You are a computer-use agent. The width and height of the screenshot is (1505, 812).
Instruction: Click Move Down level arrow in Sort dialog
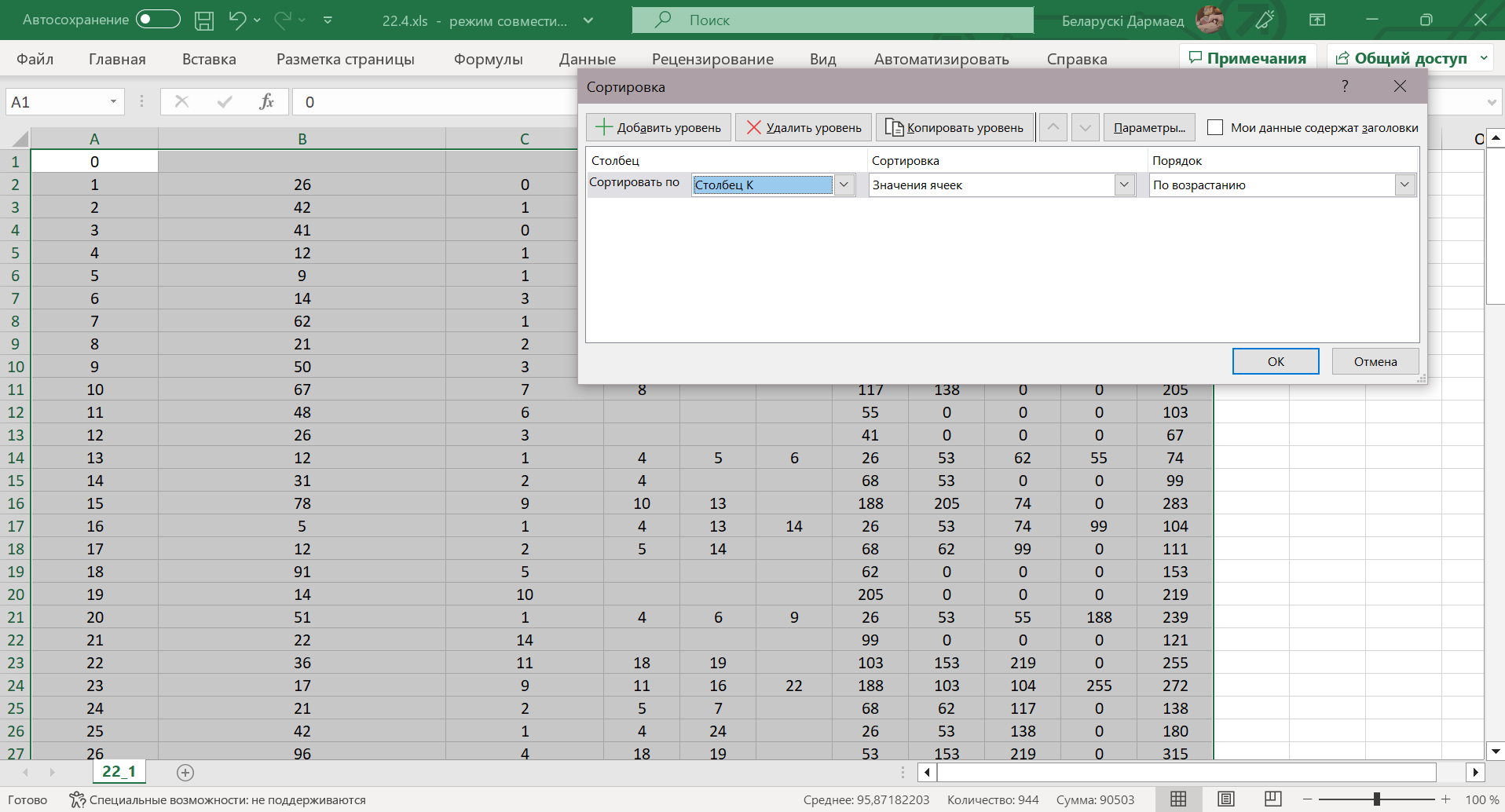coord(1085,127)
